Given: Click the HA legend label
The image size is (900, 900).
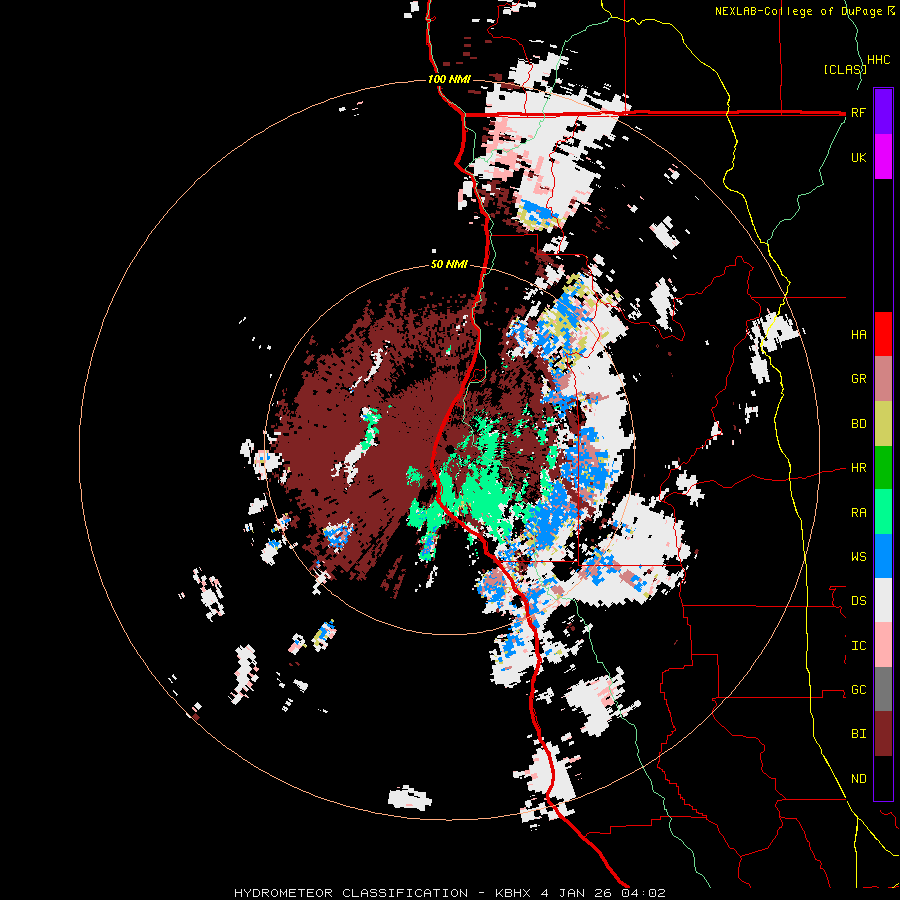Looking at the screenshot, I should (858, 335).
